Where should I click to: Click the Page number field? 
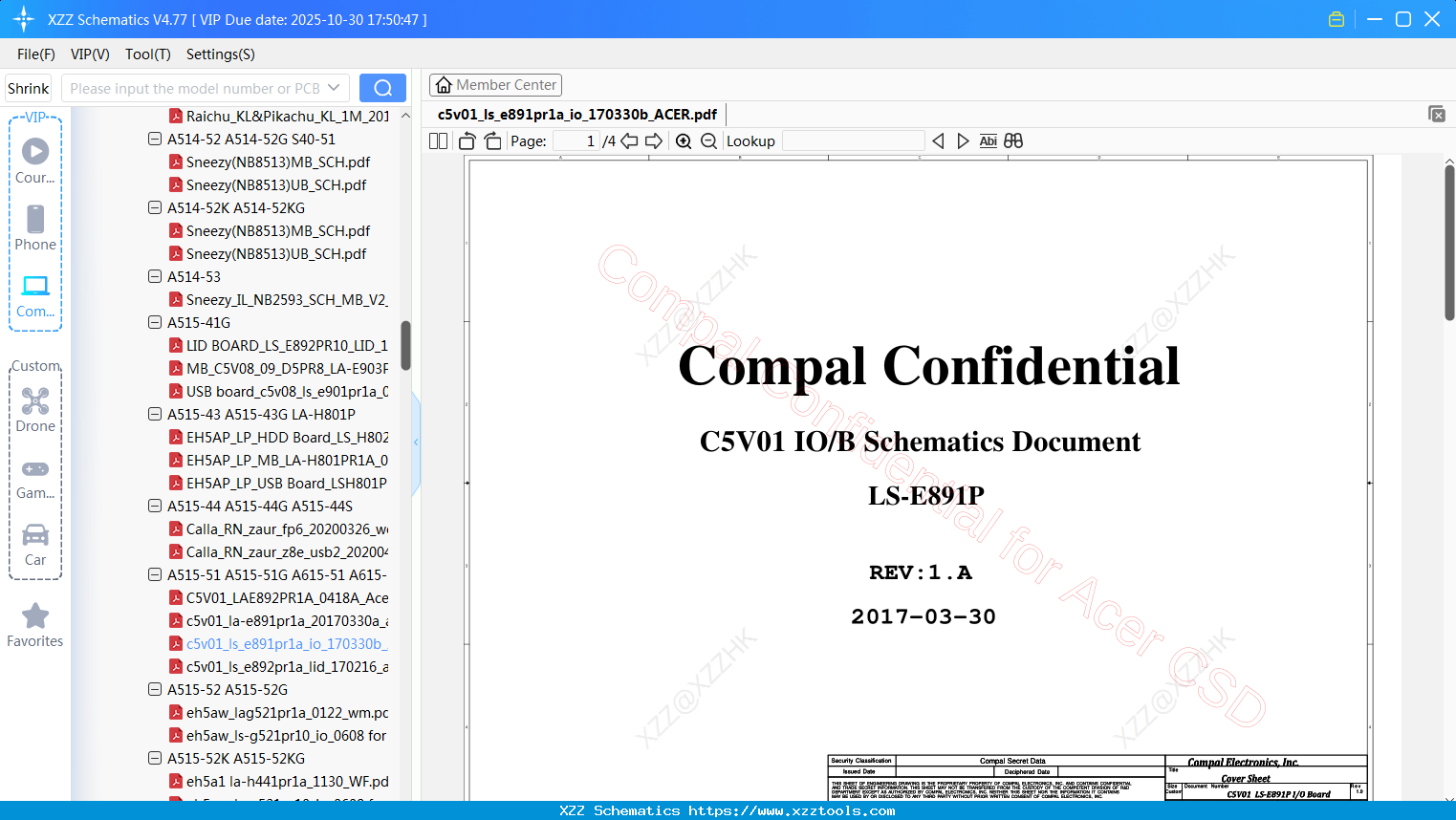pos(576,141)
